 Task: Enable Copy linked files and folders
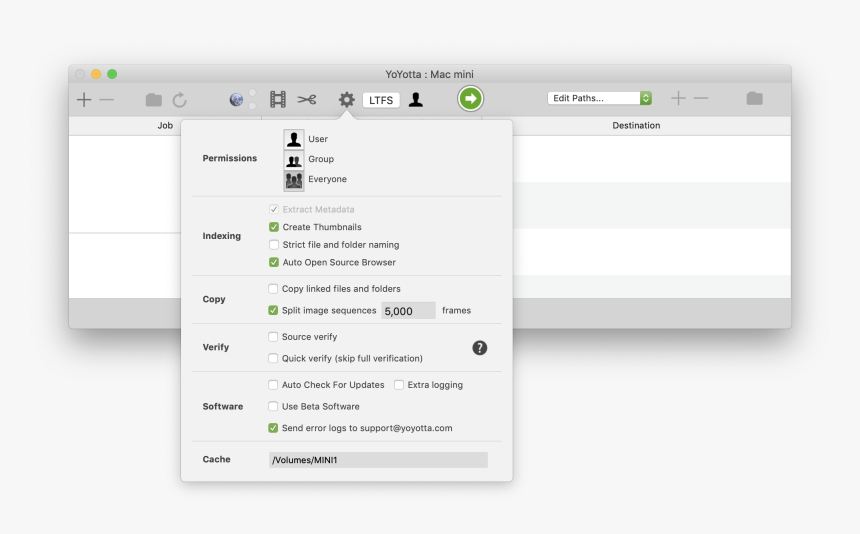click(x=273, y=289)
